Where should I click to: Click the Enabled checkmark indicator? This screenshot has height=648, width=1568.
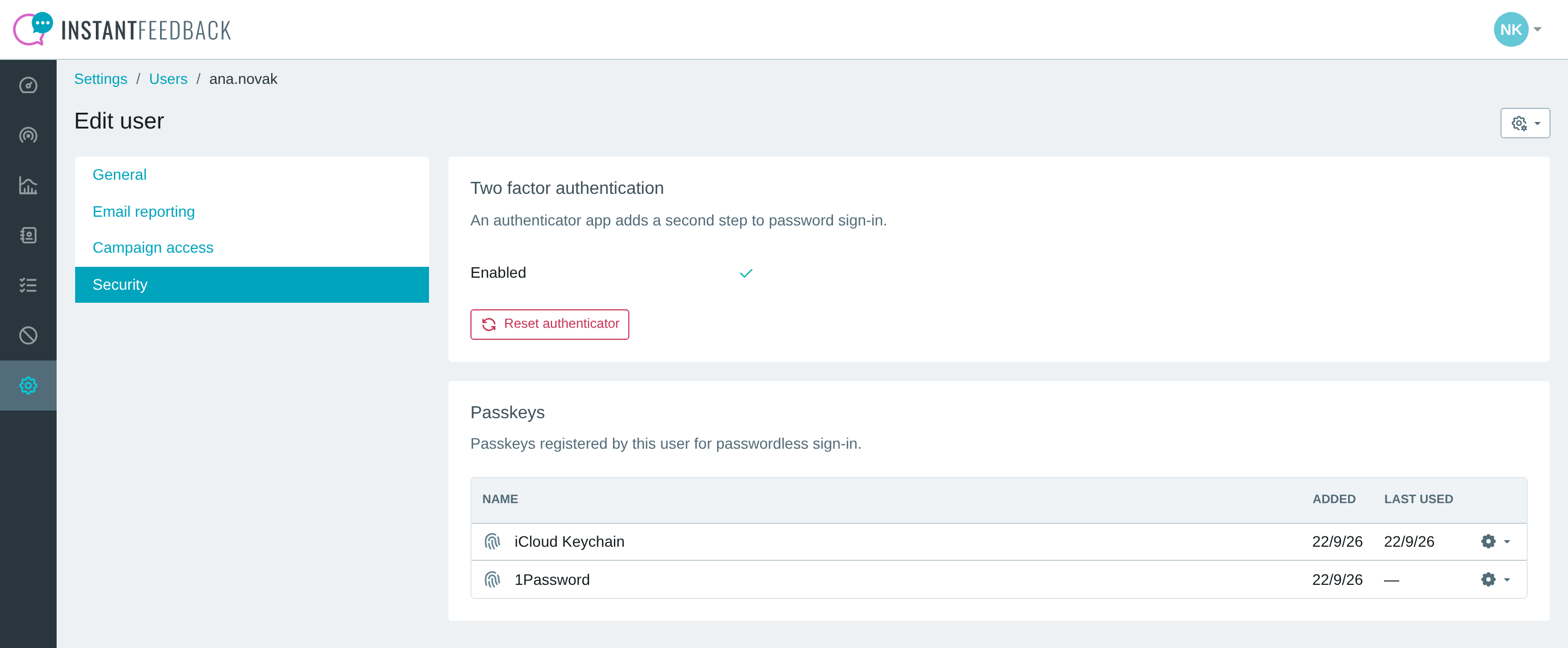click(x=746, y=273)
